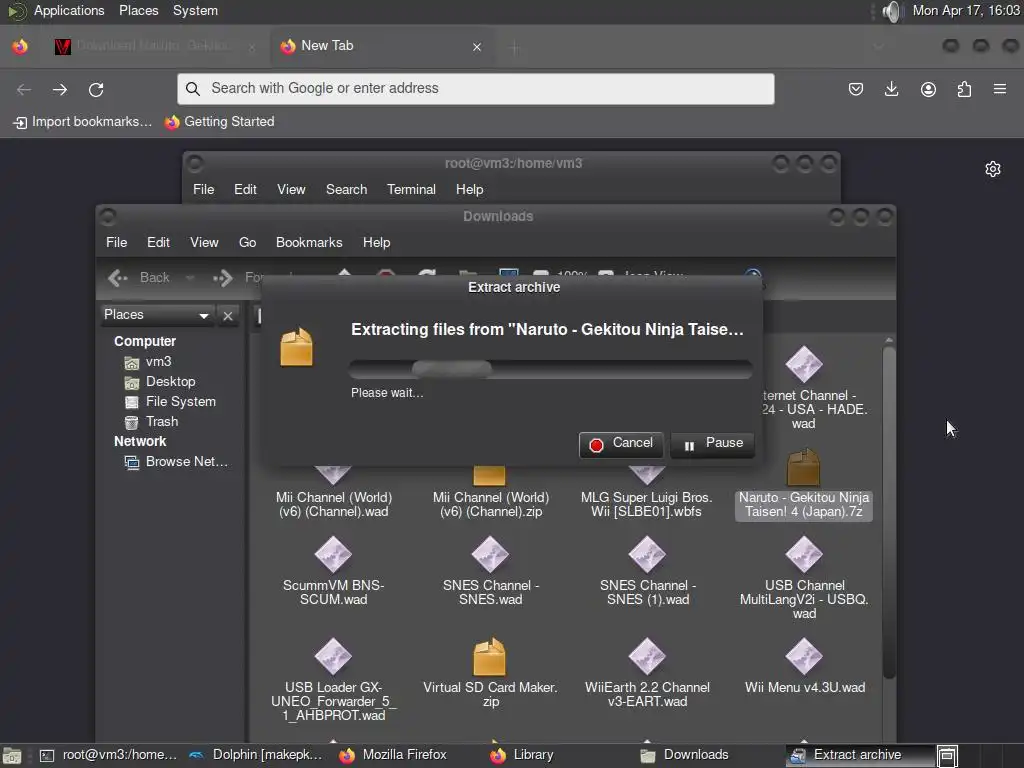Viewport: 1024px width, 768px height.
Task: Select USB Loader GX forwarder wad icon
Action: [x=333, y=656]
